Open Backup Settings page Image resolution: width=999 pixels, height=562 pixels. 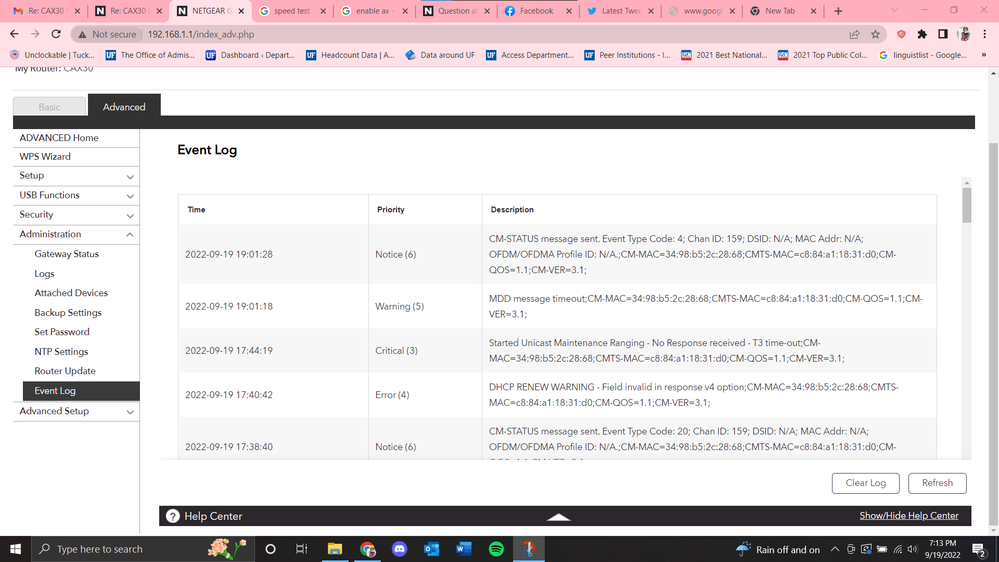(68, 313)
